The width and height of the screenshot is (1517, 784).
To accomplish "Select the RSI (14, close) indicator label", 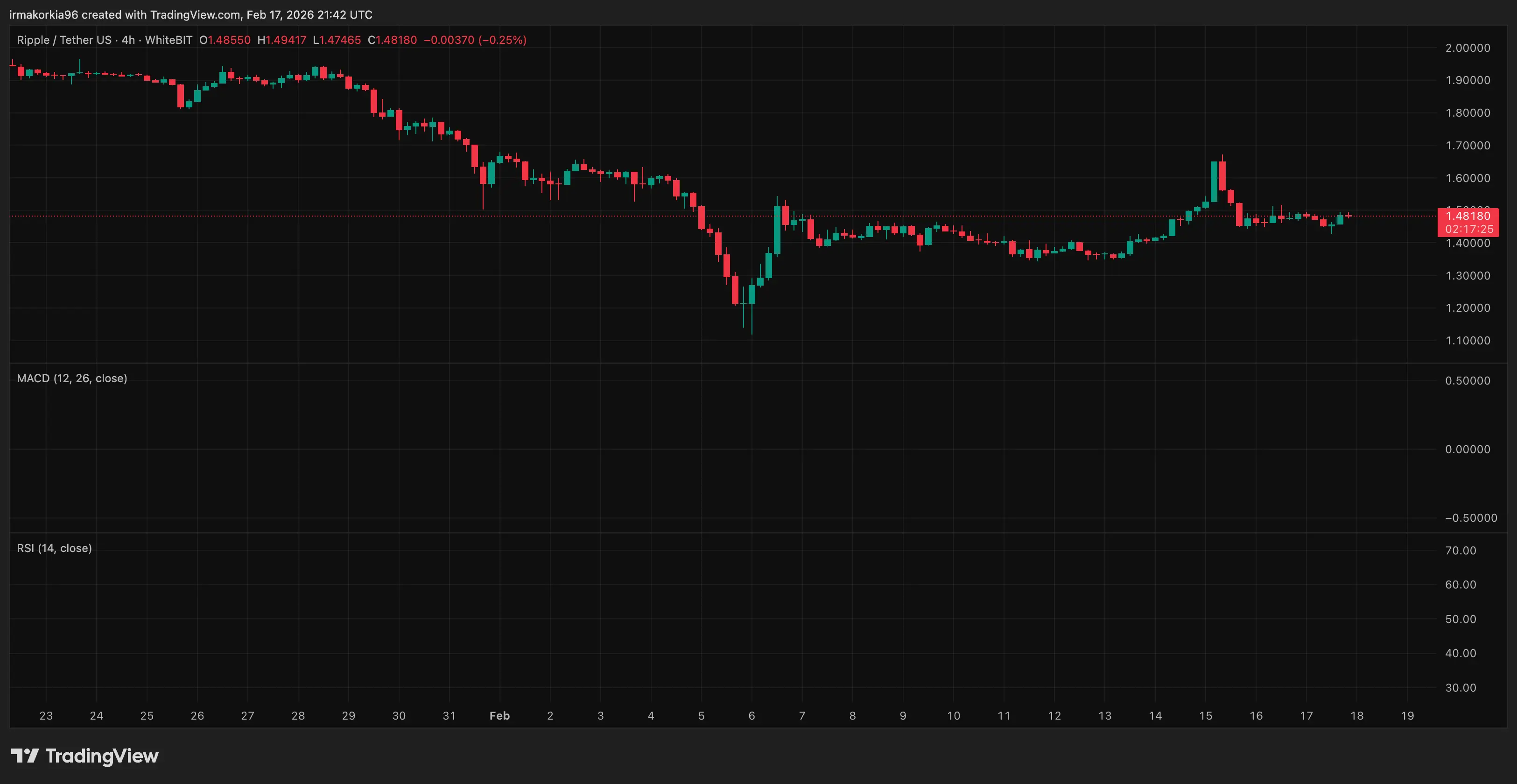I will click(x=54, y=548).
